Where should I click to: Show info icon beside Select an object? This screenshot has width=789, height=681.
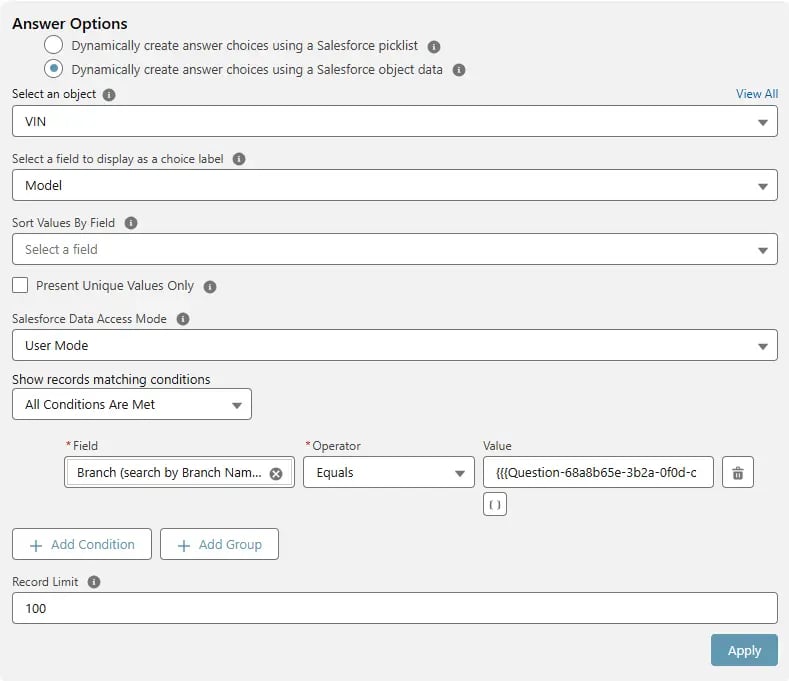(x=109, y=95)
